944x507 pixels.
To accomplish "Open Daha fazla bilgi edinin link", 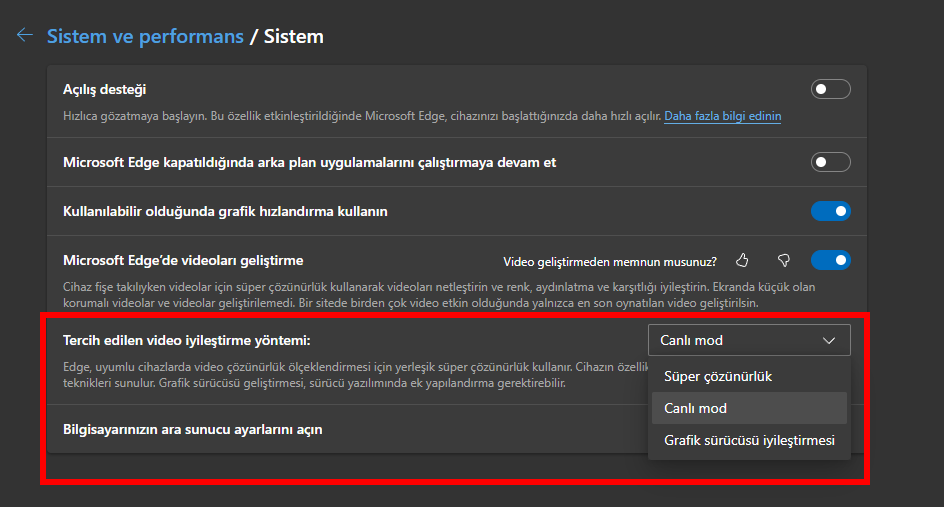I will tap(722, 116).
